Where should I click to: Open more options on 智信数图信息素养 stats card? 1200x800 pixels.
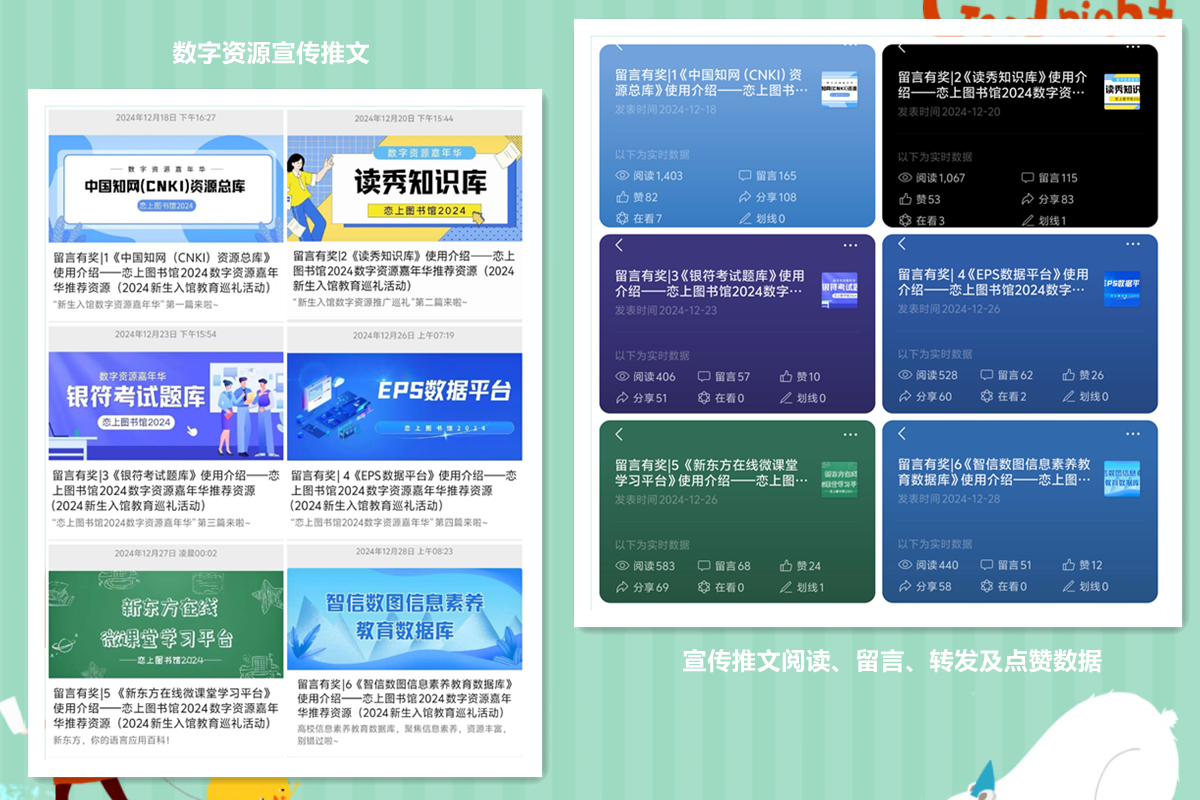click(x=1133, y=433)
